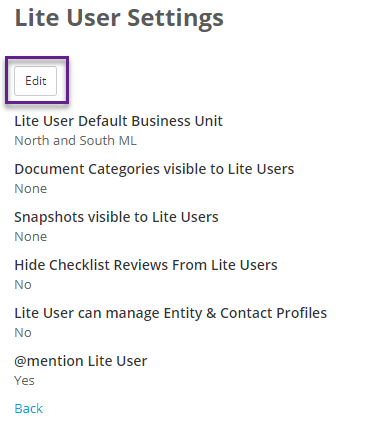Click the Edit button
The height and width of the screenshot is (441, 369).
coord(35,81)
